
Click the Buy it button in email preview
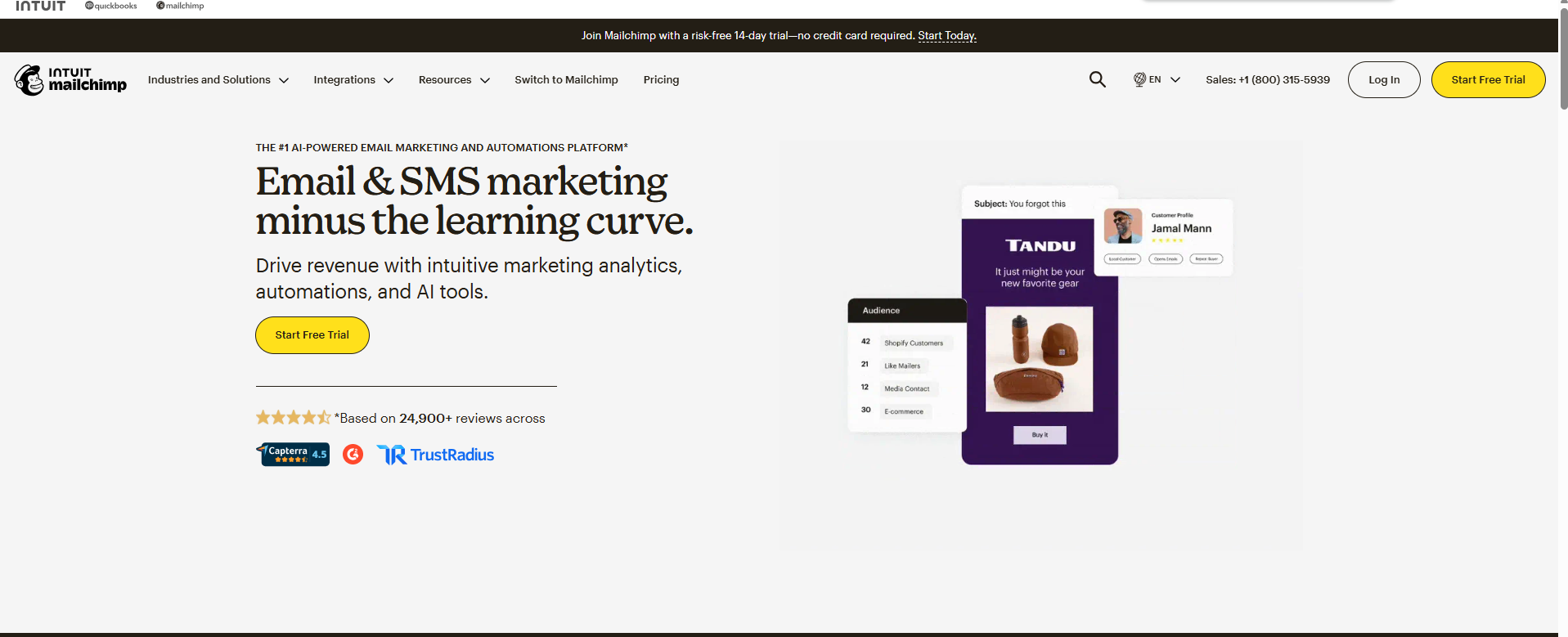[x=1040, y=435]
